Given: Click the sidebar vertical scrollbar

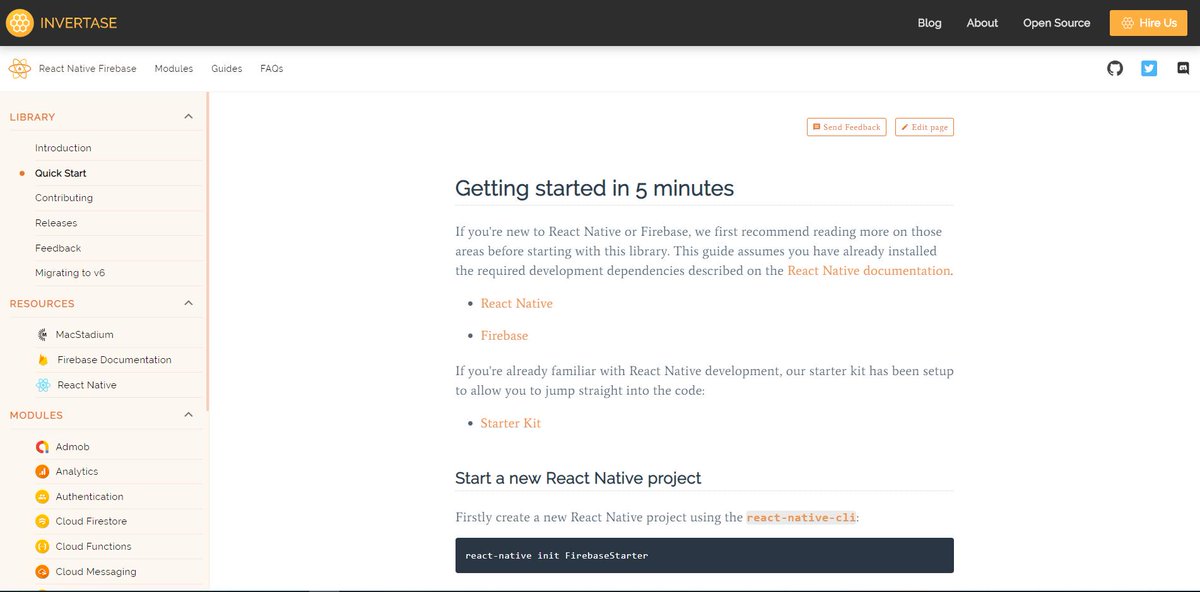Looking at the screenshot, I should coord(207,250).
